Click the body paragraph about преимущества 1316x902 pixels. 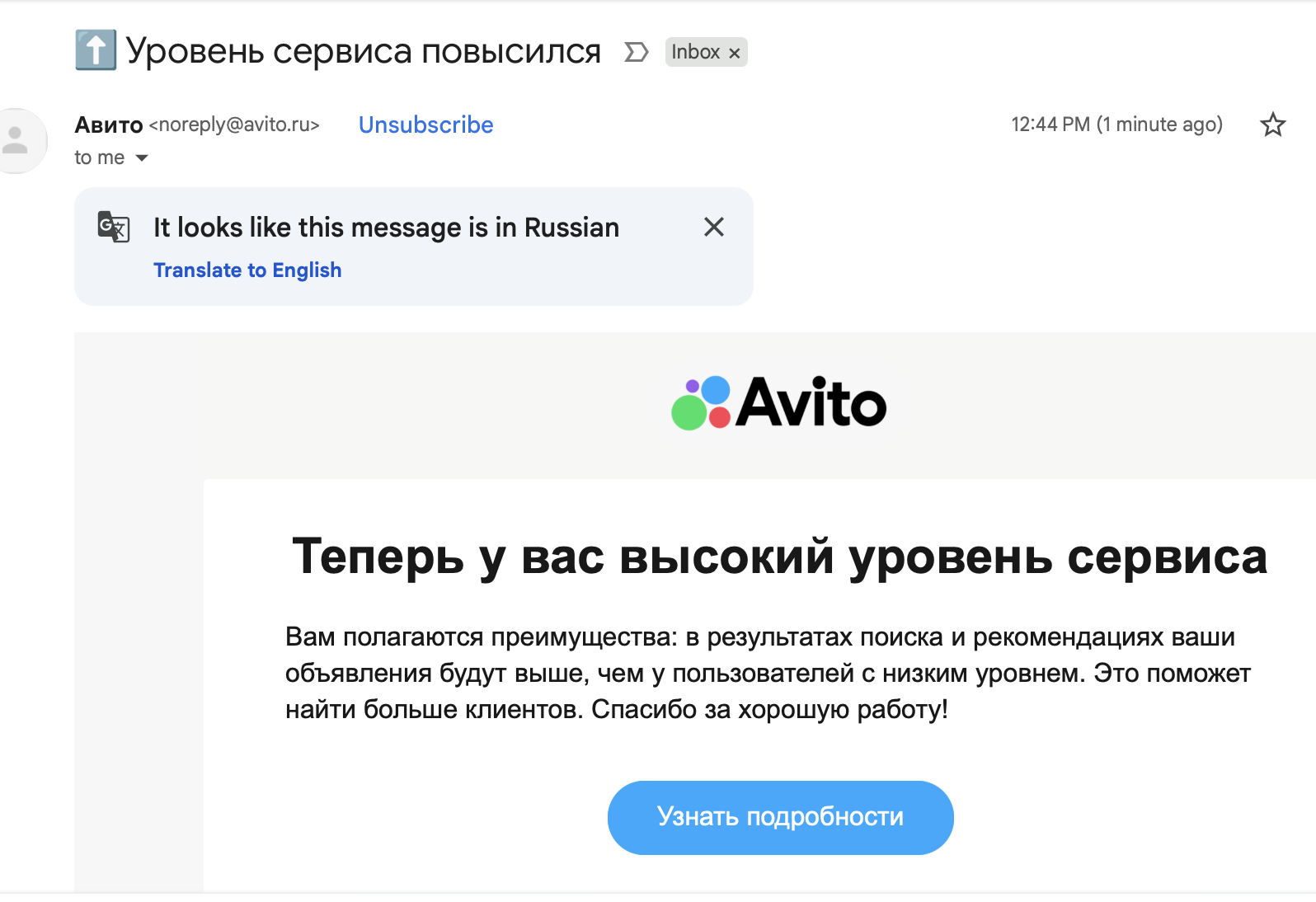coord(767,673)
